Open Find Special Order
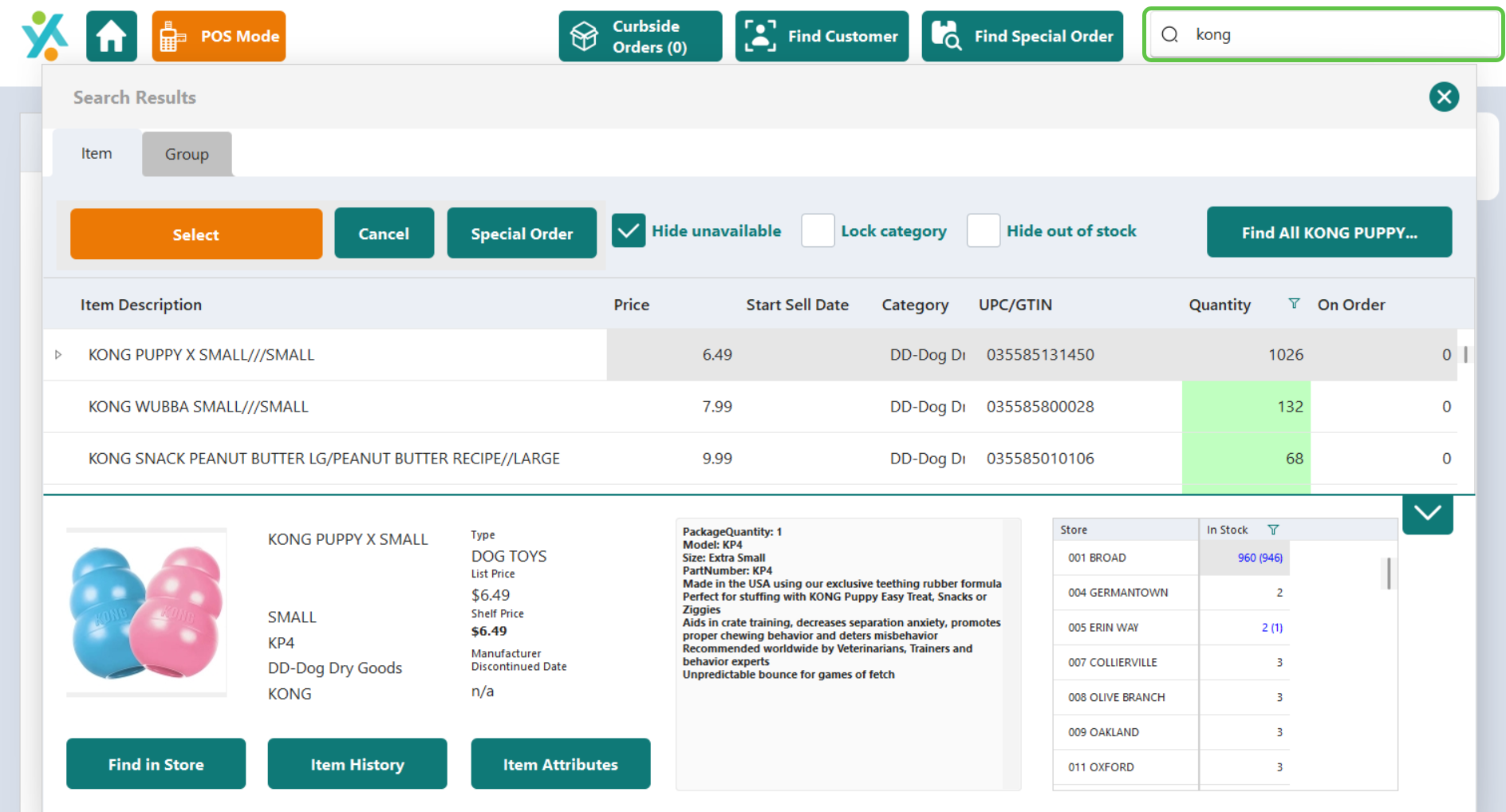1506x812 pixels. [1022, 36]
